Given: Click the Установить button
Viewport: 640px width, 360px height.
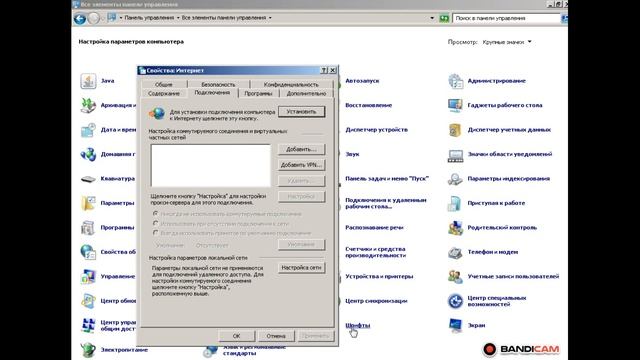Looking at the screenshot, I should point(302,112).
